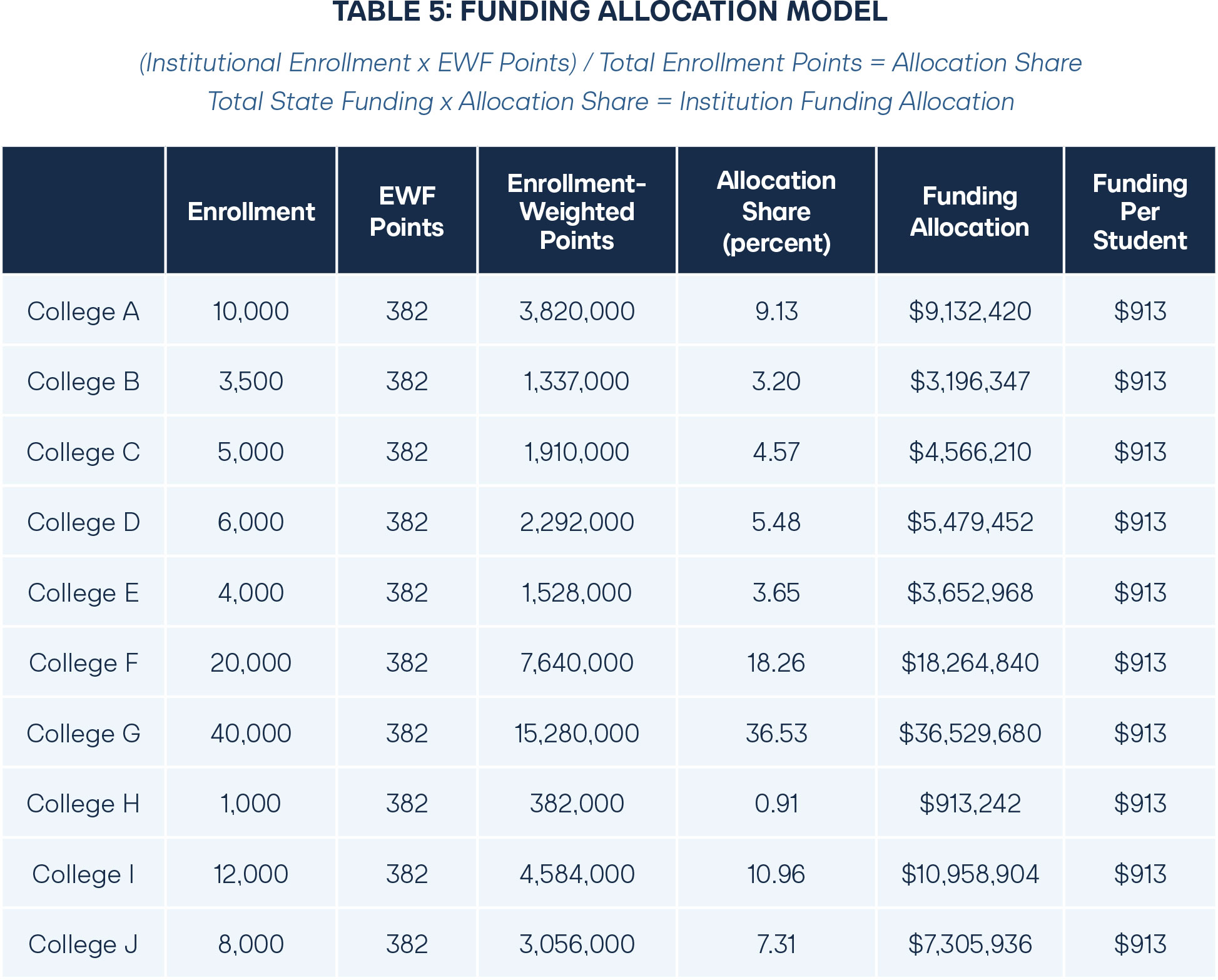Viewport: 1218px width, 980px height.
Task: Select the Enrollment-Weighted Points header
Action: click(577, 212)
